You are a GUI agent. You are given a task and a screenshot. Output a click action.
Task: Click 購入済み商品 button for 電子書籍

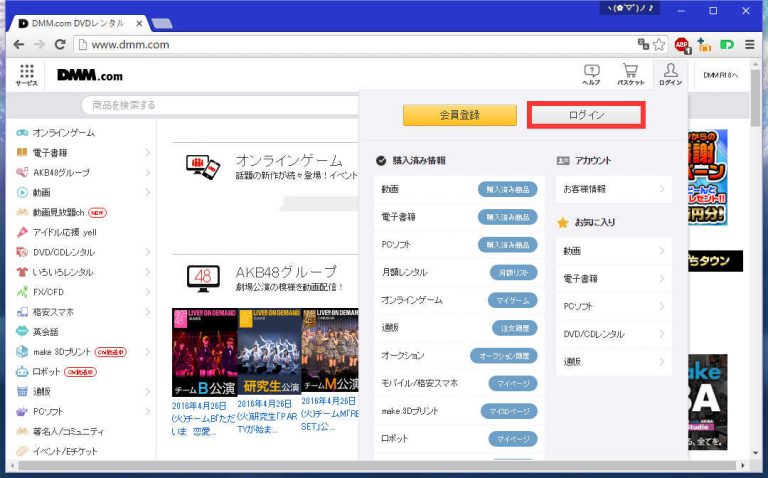click(507, 217)
